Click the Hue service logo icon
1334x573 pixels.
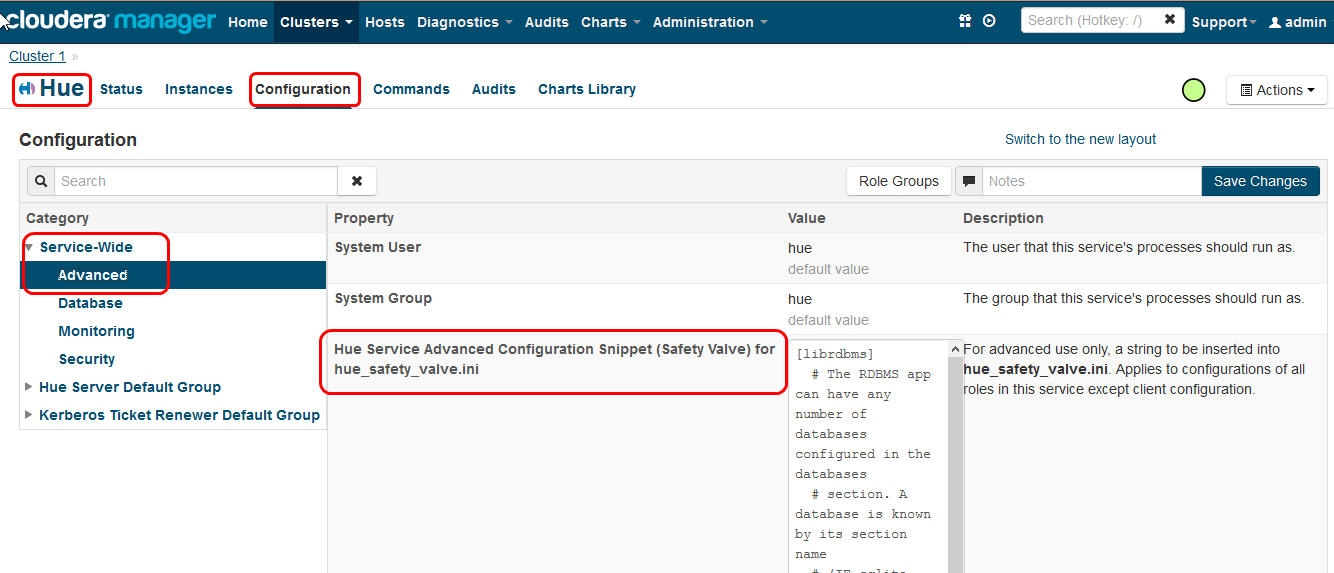click(27, 89)
